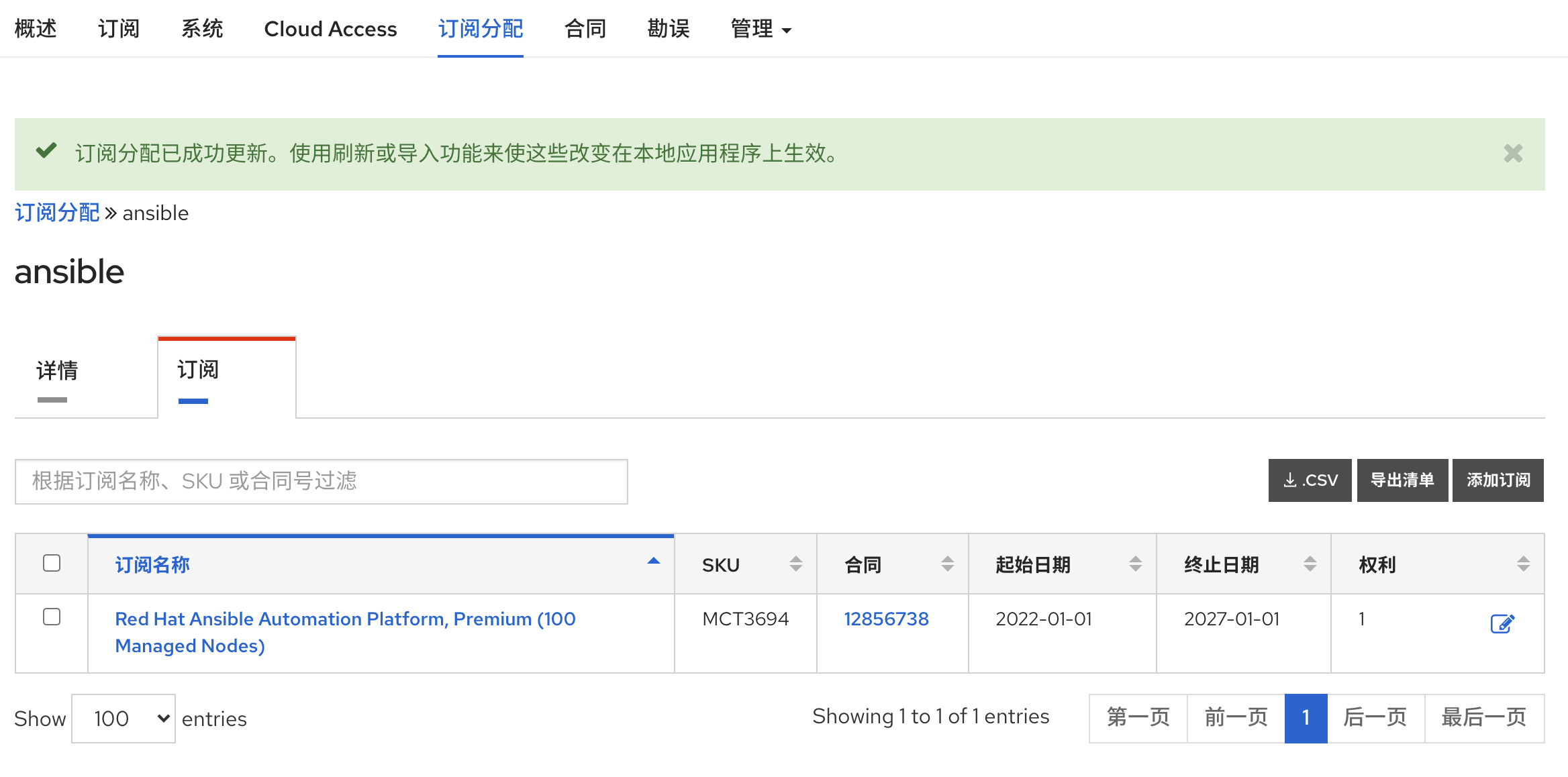Toggle 订阅名称 ascending sort arrow
The width and height of the screenshot is (1568, 777).
point(653,562)
